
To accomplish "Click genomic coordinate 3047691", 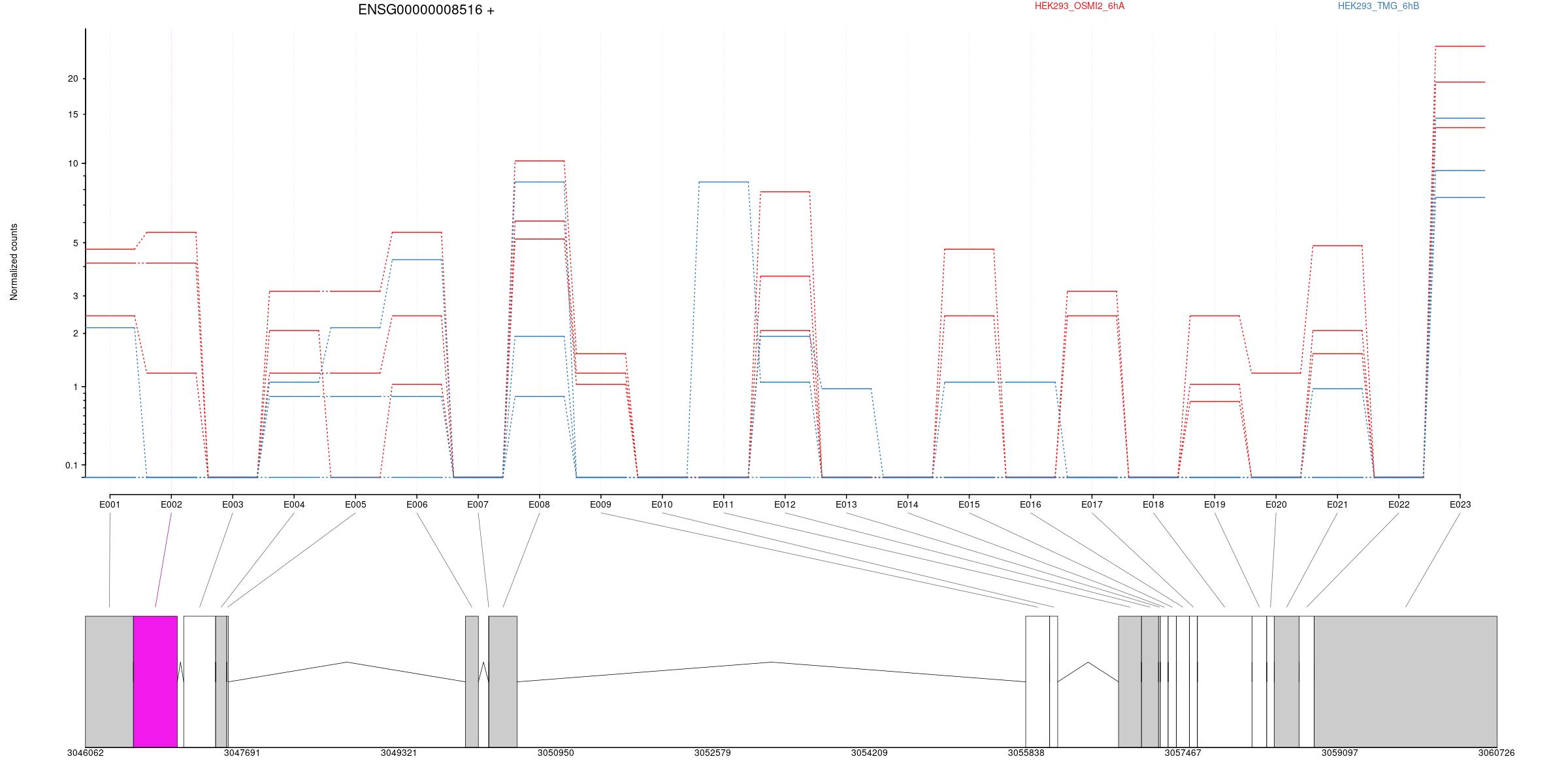I will pyautogui.click(x=242, y=753).
